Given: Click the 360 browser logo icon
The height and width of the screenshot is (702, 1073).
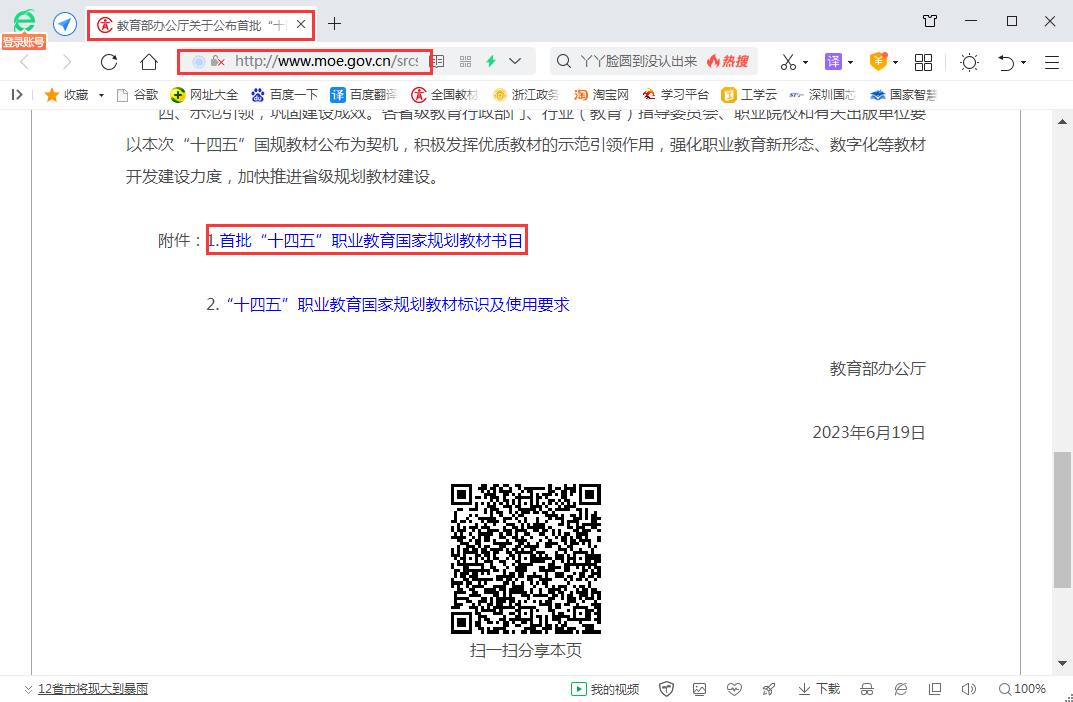Looking at the screenshot, I should (x=25, y=21).
